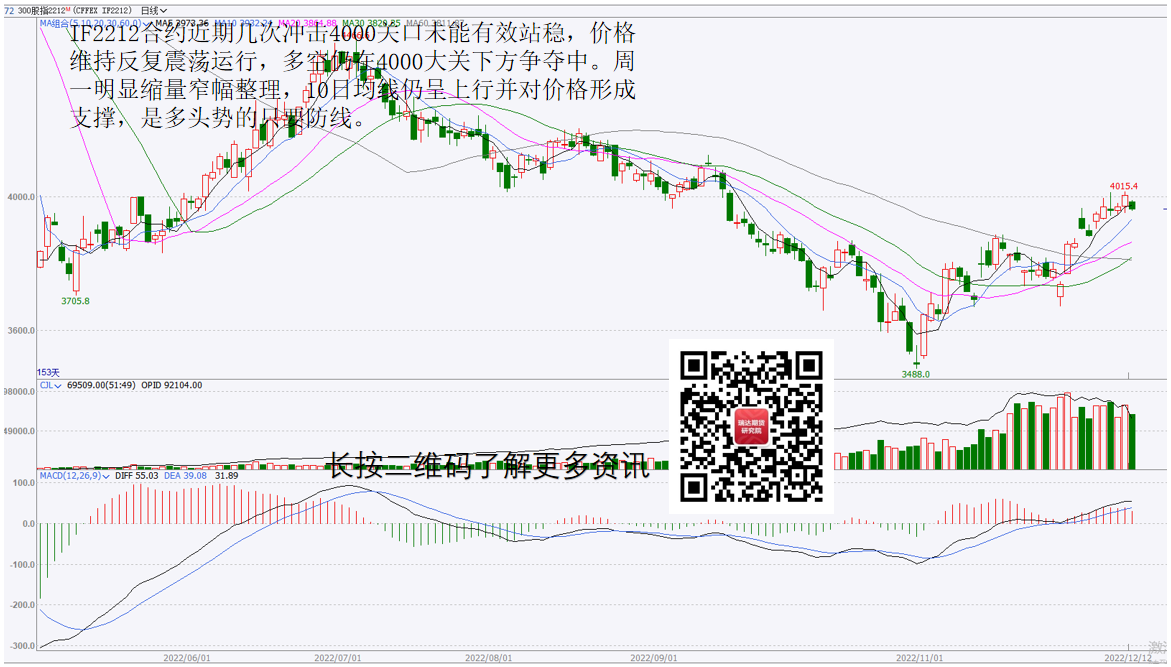Click the OPID 92104.00 open interest label

171,385
